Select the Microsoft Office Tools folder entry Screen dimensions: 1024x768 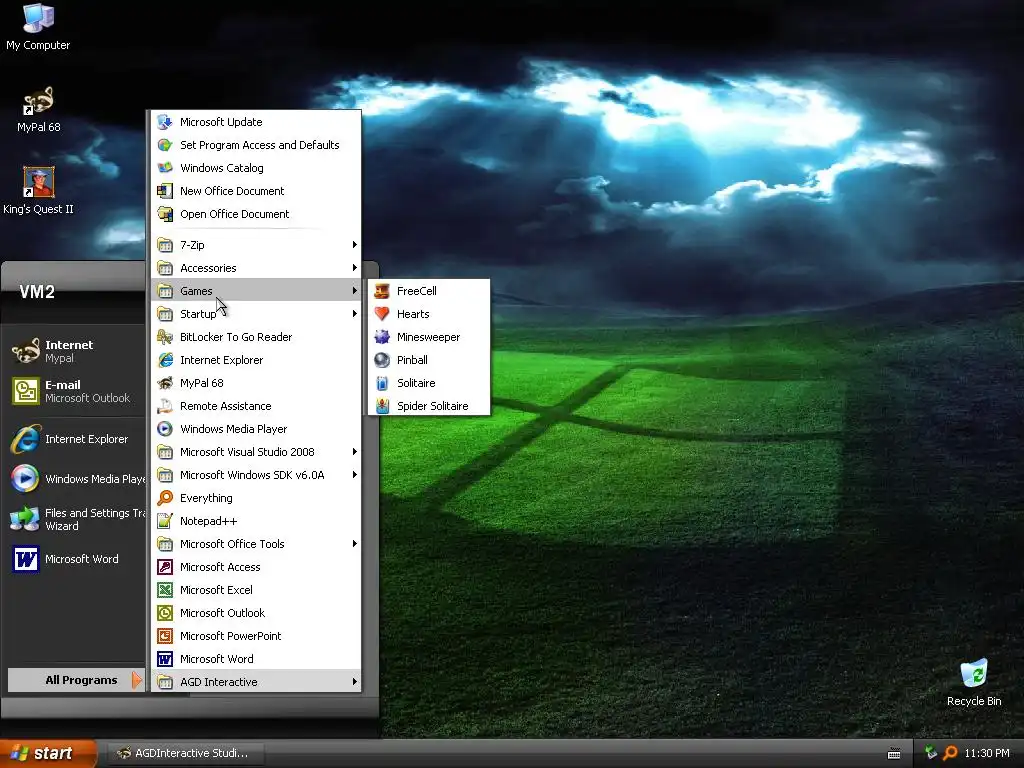[256, 543]
